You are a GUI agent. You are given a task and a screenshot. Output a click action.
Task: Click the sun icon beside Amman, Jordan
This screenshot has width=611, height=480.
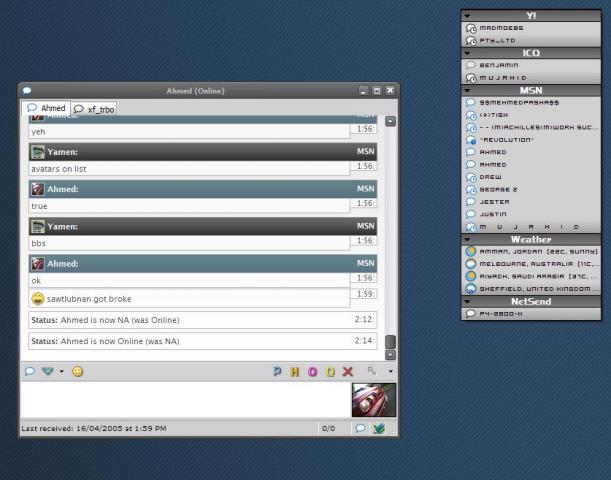click(x=471, y=251)
